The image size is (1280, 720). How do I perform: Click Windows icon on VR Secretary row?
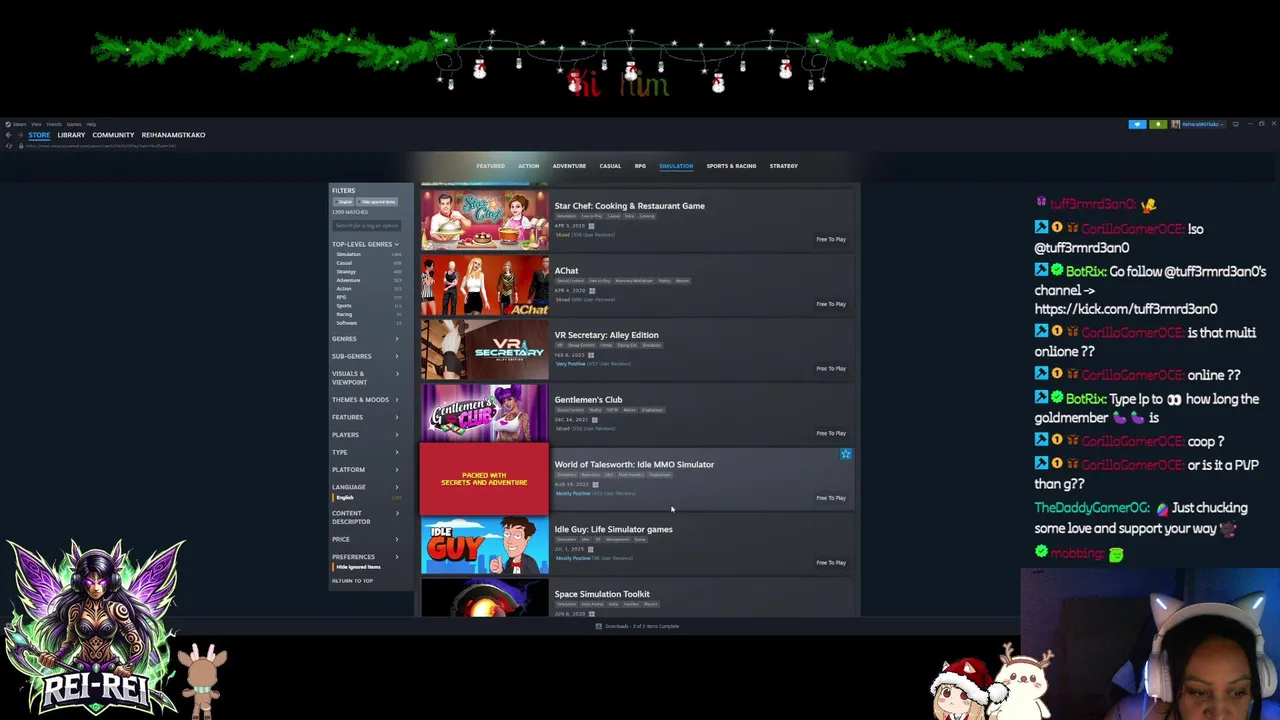[x=591, y=355]
